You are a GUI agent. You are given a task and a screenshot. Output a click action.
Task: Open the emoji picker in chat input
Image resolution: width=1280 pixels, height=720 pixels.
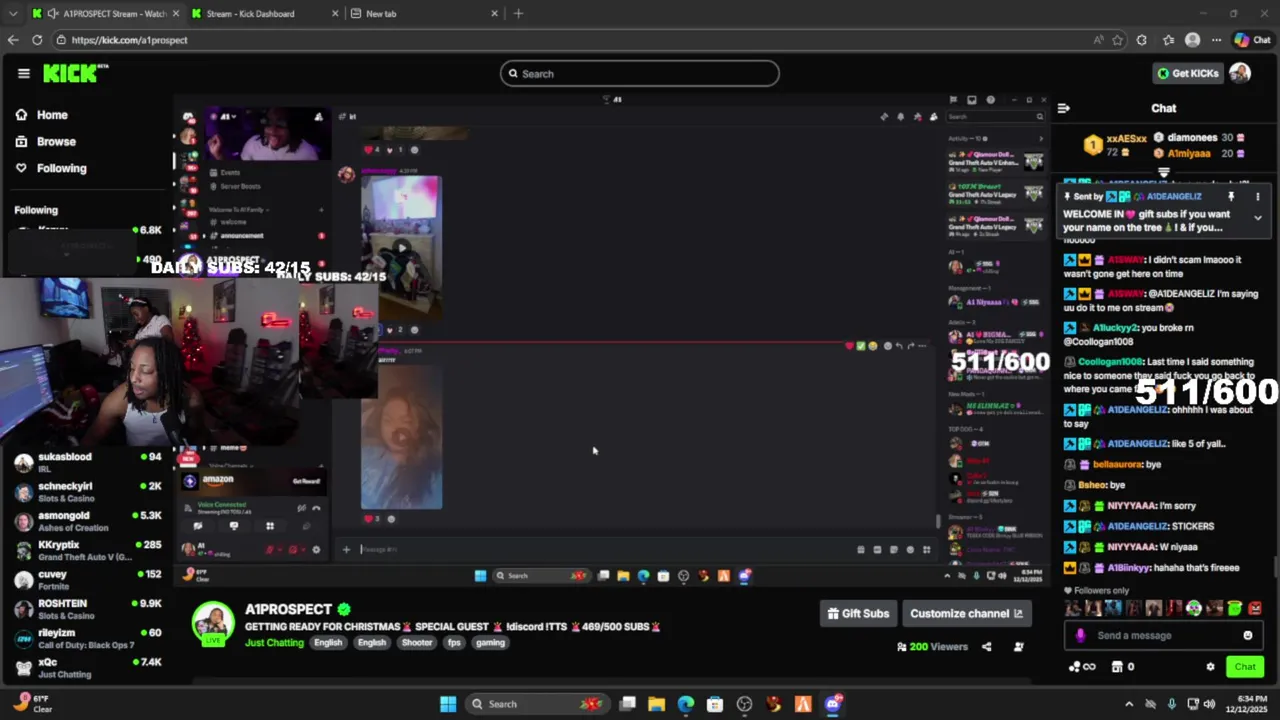(1248, 635)
